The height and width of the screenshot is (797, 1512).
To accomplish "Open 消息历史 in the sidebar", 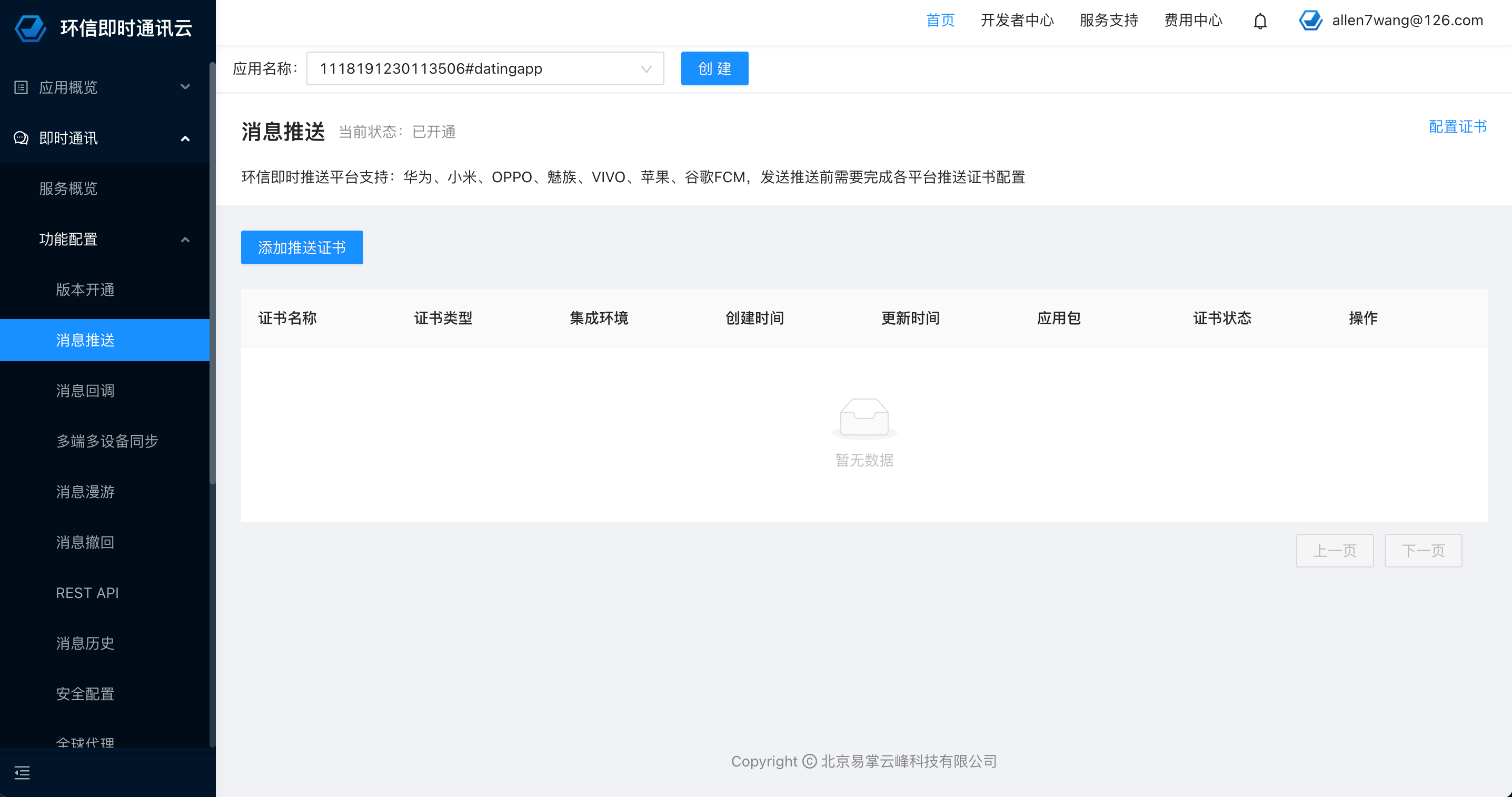I will tap(104, 643).
